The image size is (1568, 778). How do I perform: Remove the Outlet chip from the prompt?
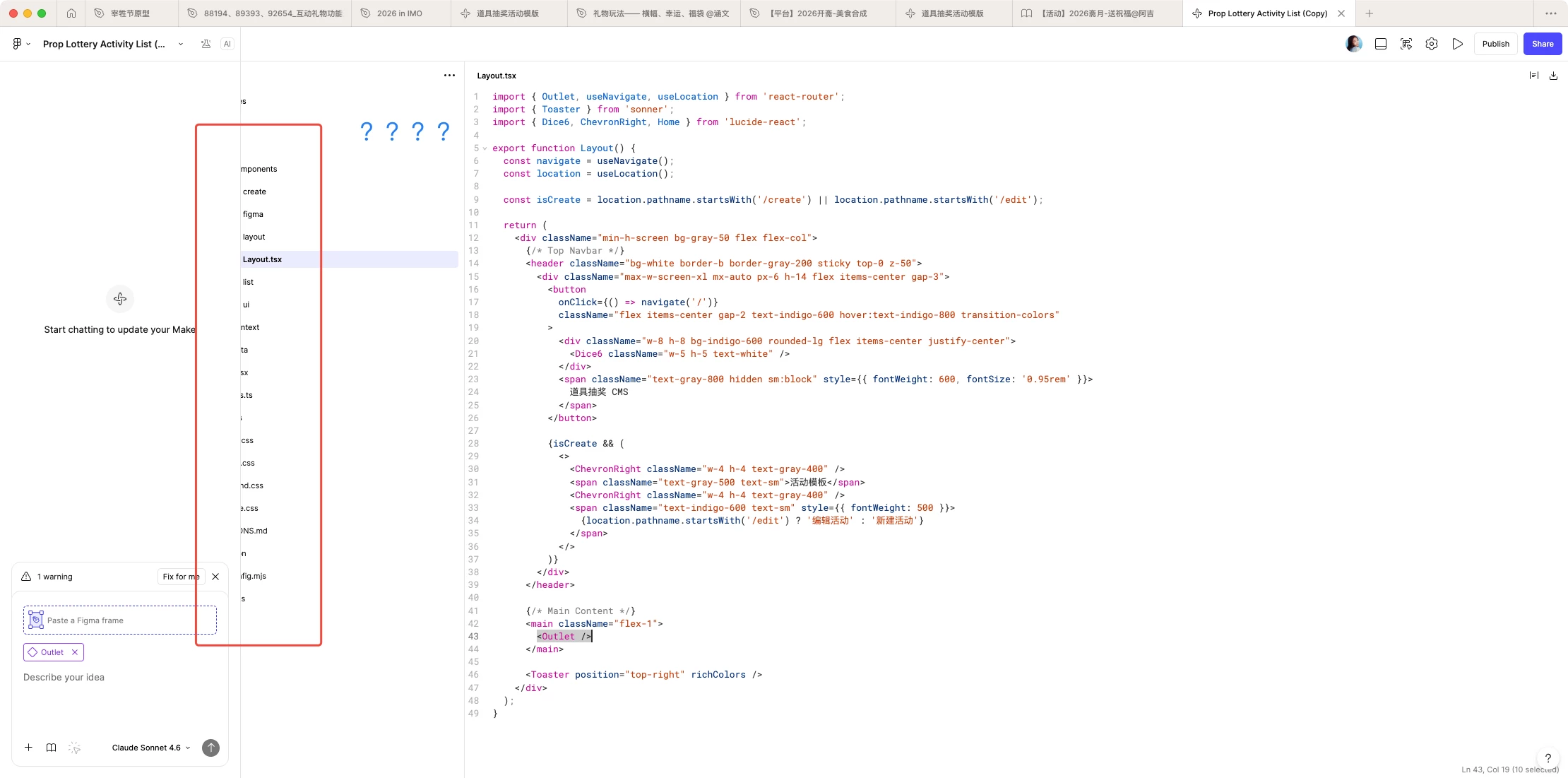point(75,652)
